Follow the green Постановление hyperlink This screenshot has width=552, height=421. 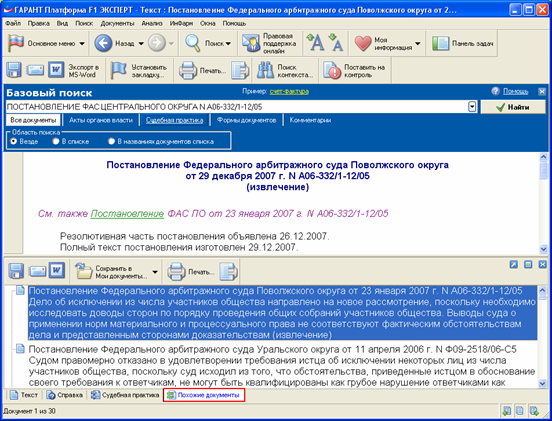127,214
